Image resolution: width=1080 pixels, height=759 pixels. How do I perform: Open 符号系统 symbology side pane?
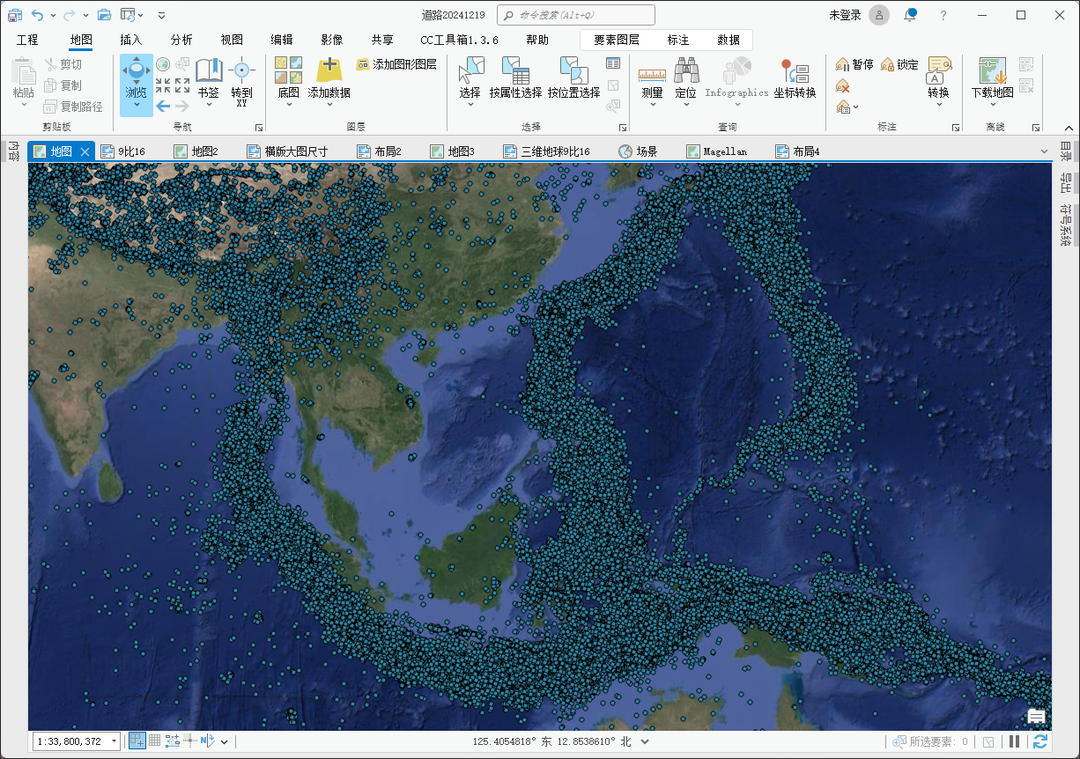[1066, 225]
